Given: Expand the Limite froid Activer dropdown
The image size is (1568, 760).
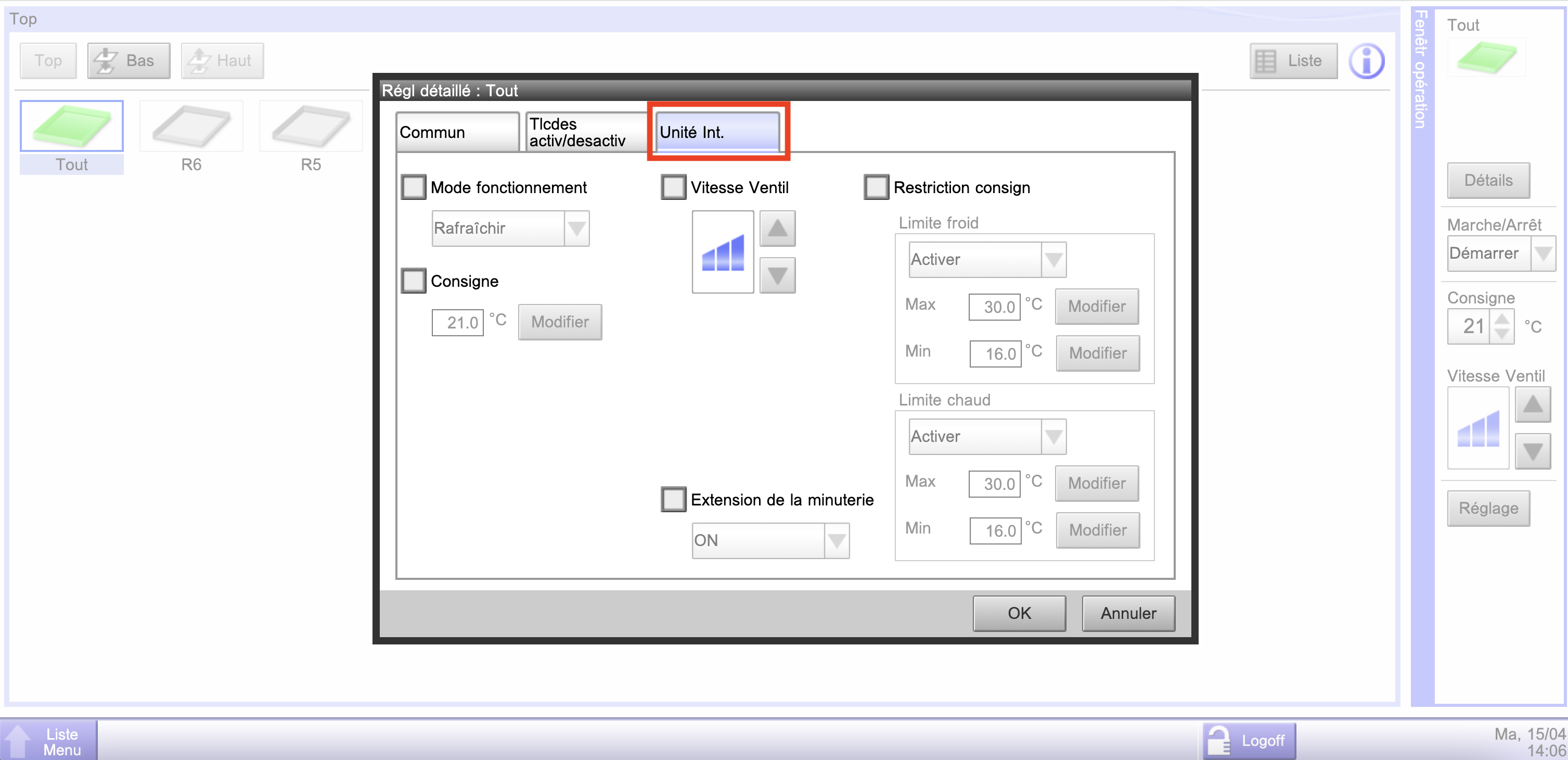Looking at the screenshot, I should coord(987,260).
